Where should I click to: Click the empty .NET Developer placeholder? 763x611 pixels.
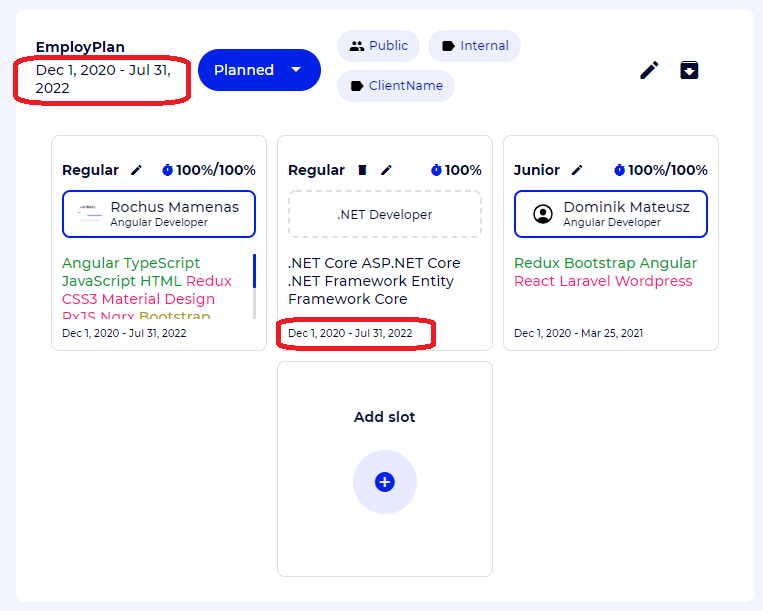[384, 214]
